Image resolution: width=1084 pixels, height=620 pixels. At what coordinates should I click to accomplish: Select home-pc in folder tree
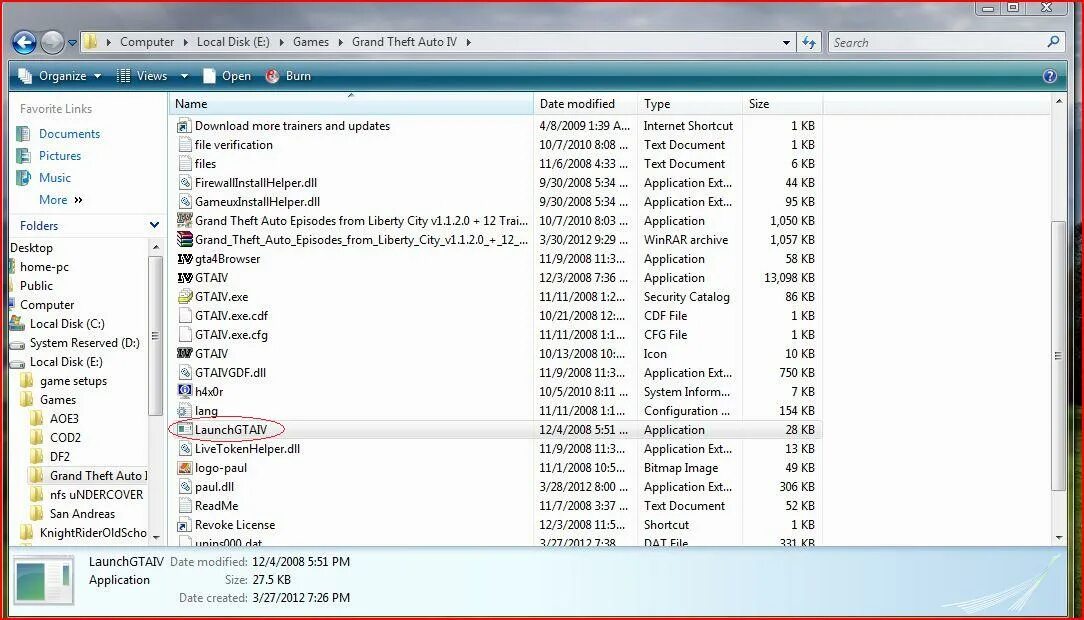(44, 267)
